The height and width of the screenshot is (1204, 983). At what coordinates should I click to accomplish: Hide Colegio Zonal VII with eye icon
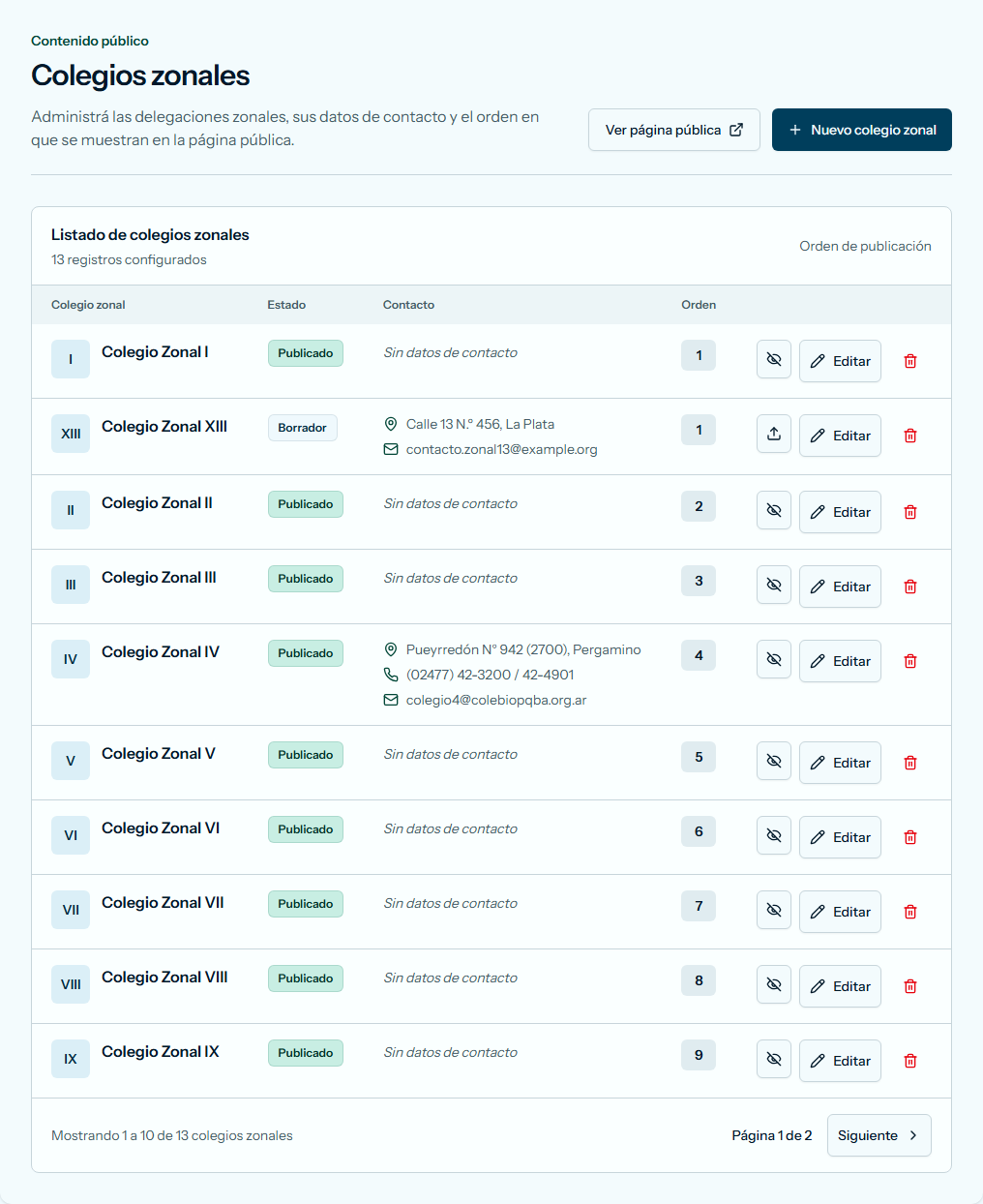[x=774, y=910]
